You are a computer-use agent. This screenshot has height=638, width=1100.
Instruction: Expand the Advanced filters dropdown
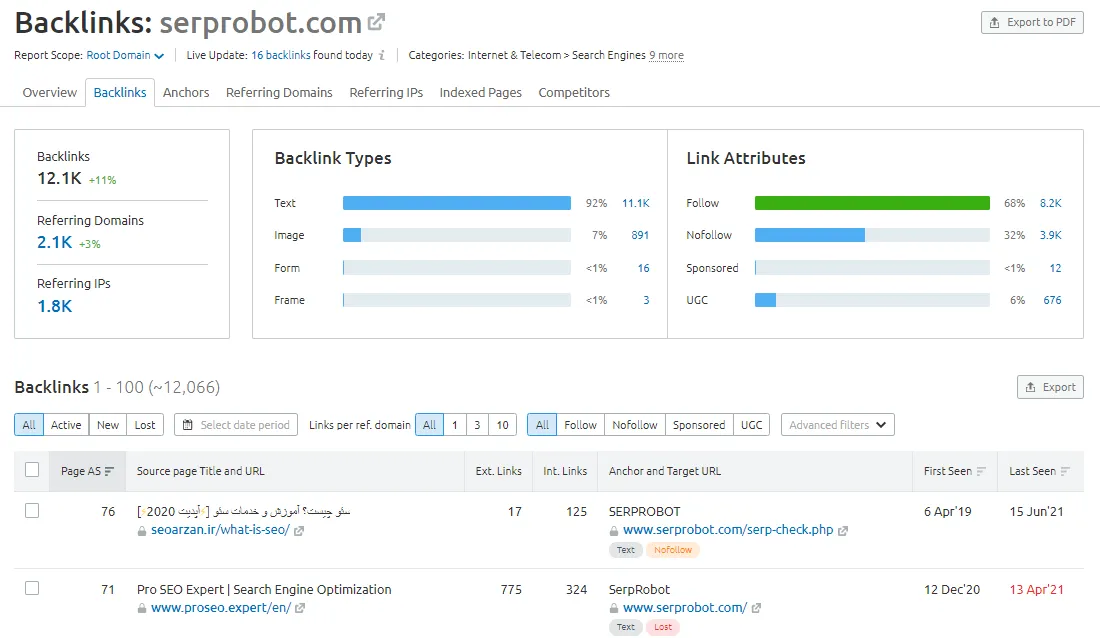(838, 425)
